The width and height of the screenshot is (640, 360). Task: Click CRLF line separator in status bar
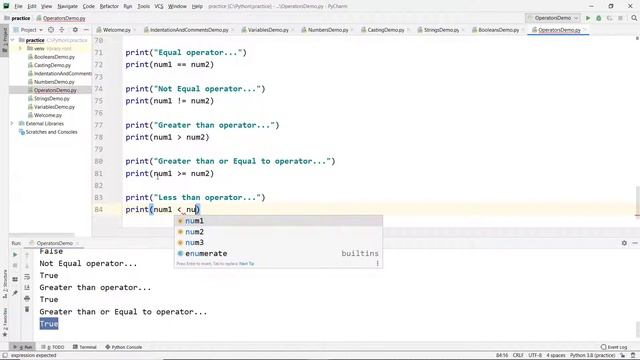pos(518,355)
